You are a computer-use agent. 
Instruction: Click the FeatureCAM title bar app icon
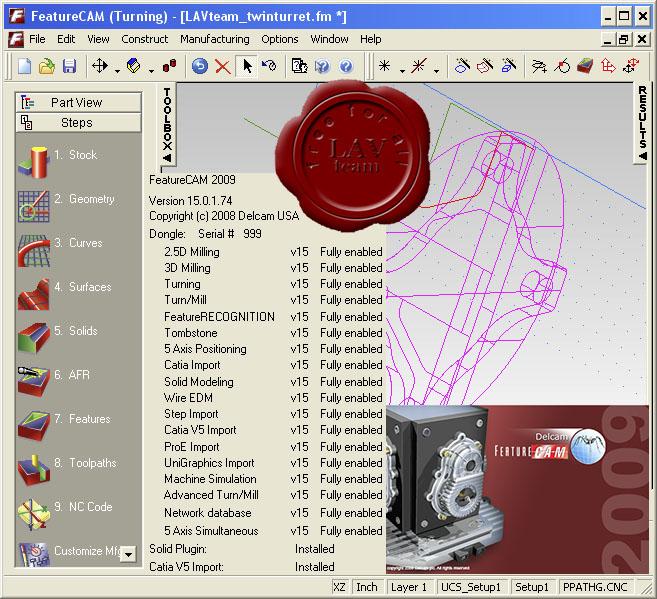[17, 16]
